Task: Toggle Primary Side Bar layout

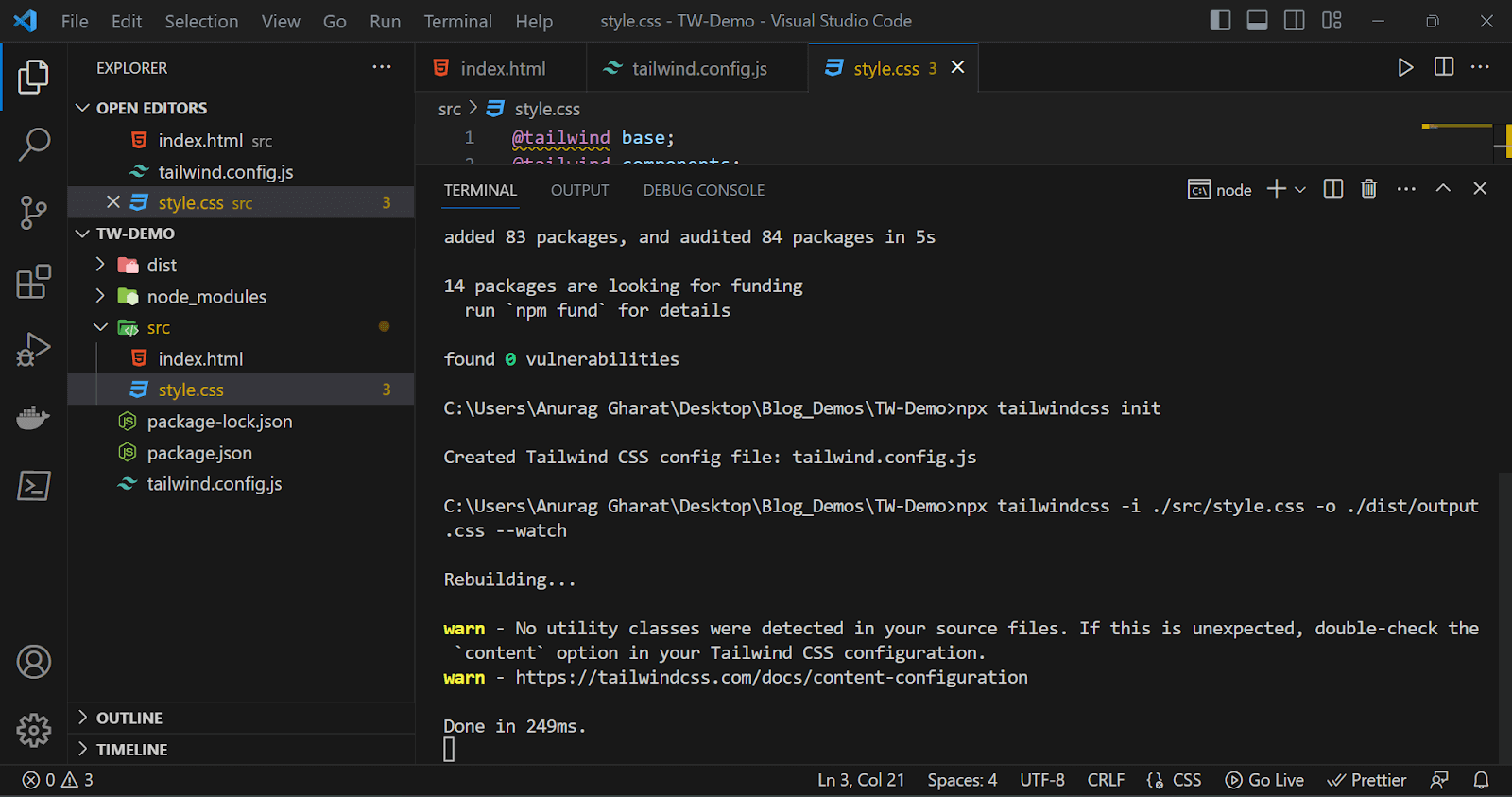Action: (x=1220, y=20)
